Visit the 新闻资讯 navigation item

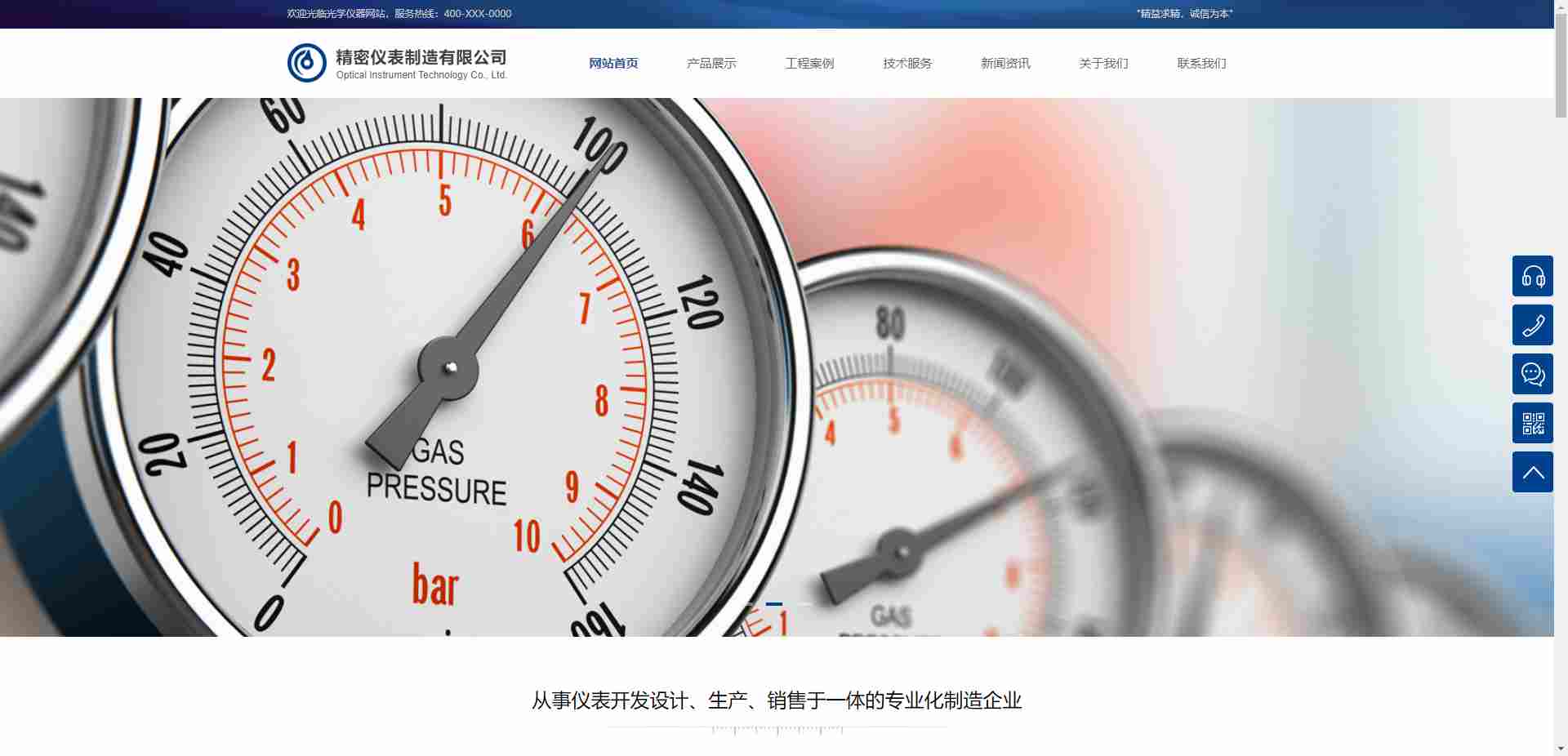pyautogui.click(x=1005, y=64)
